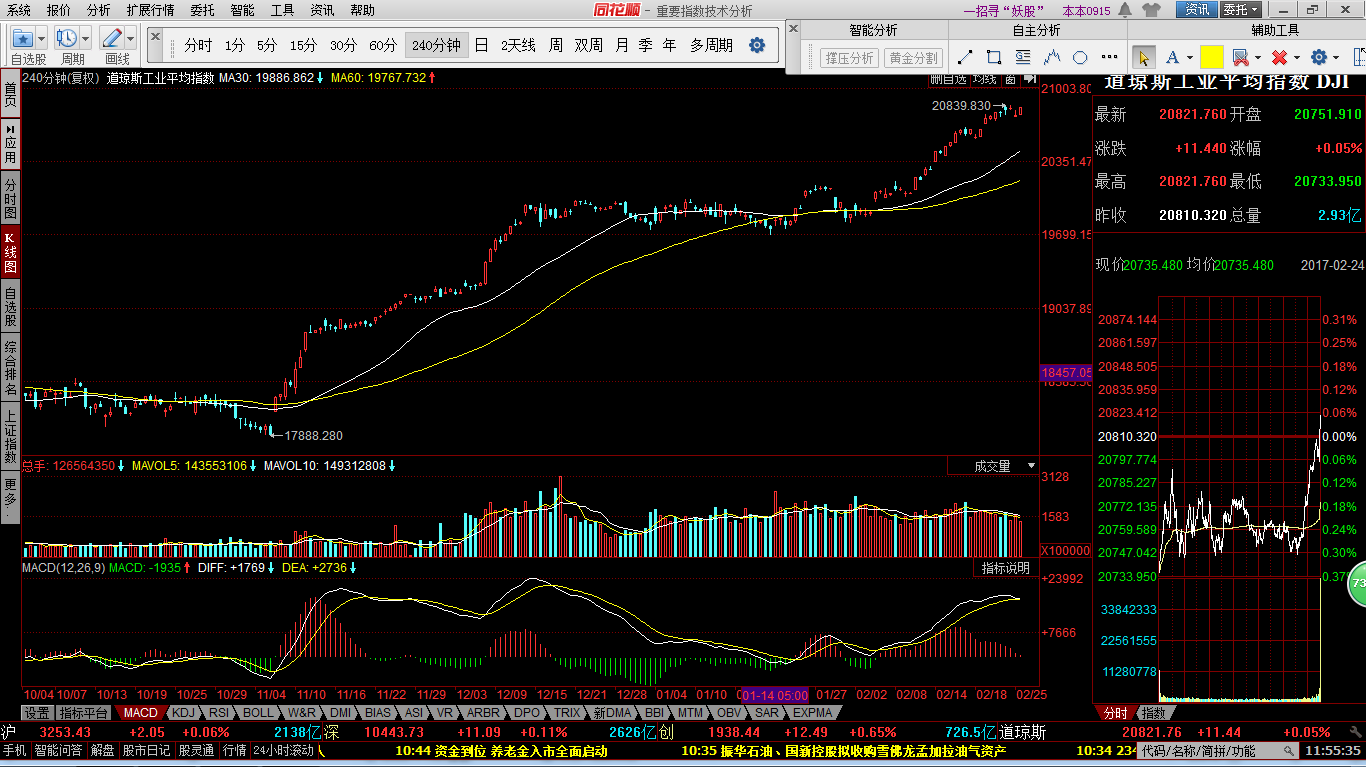The height and width of the screenshot is (767, 1366).
Task: Select the BOLL indicator tab
Action: click(258, 713)
